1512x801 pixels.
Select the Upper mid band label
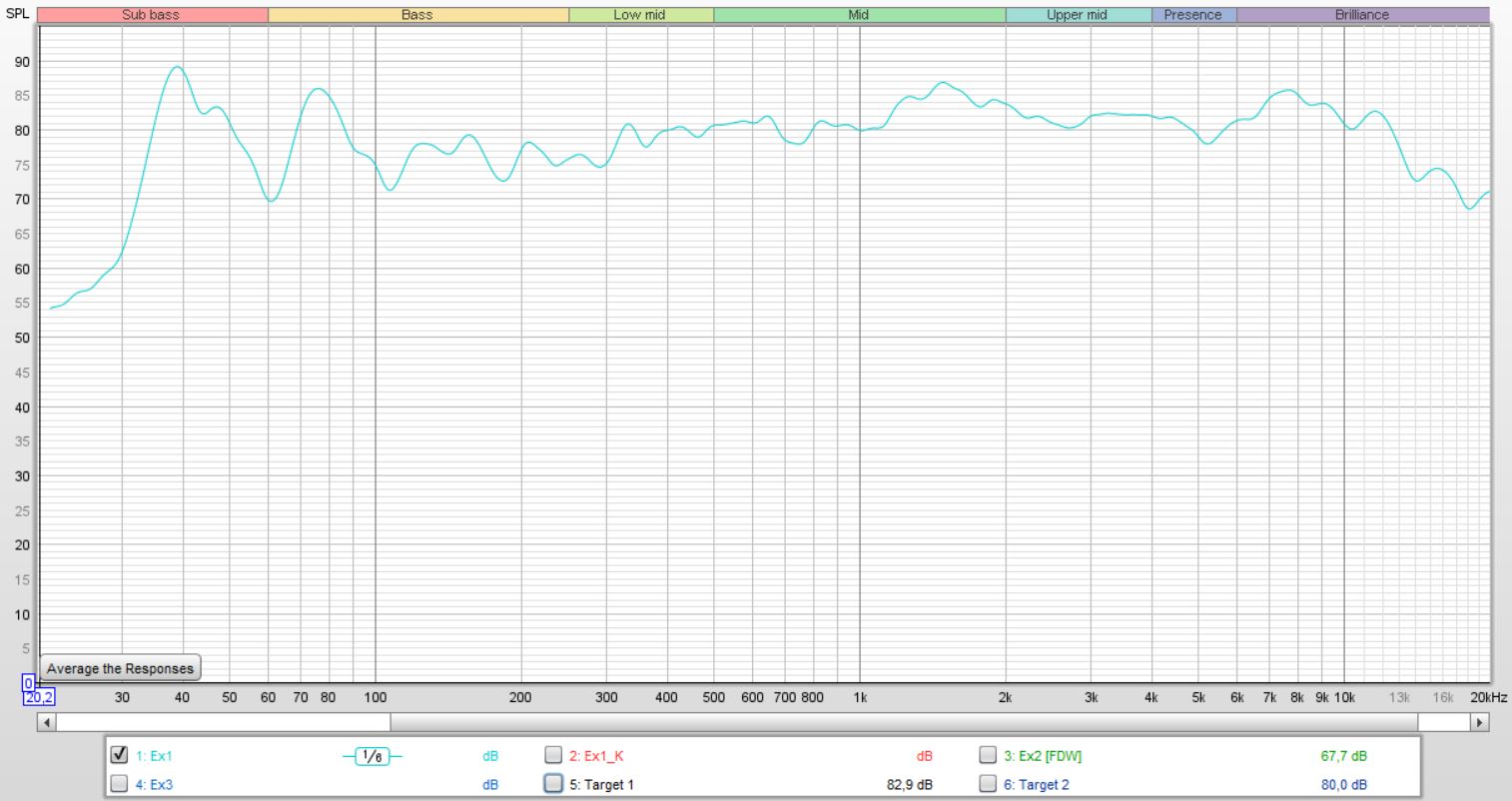click(x=1078, y=15)
